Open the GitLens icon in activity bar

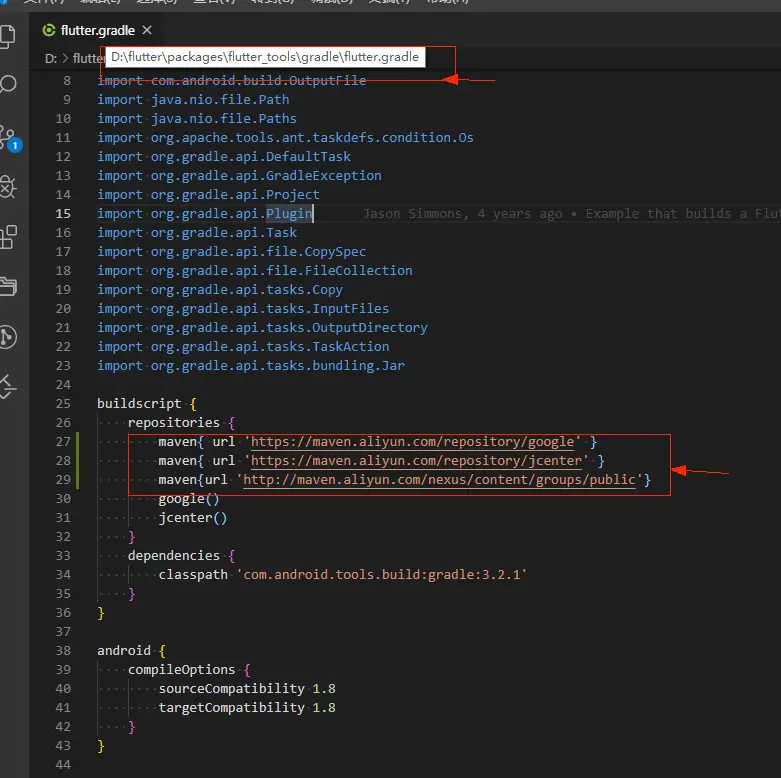click(8, 336)
